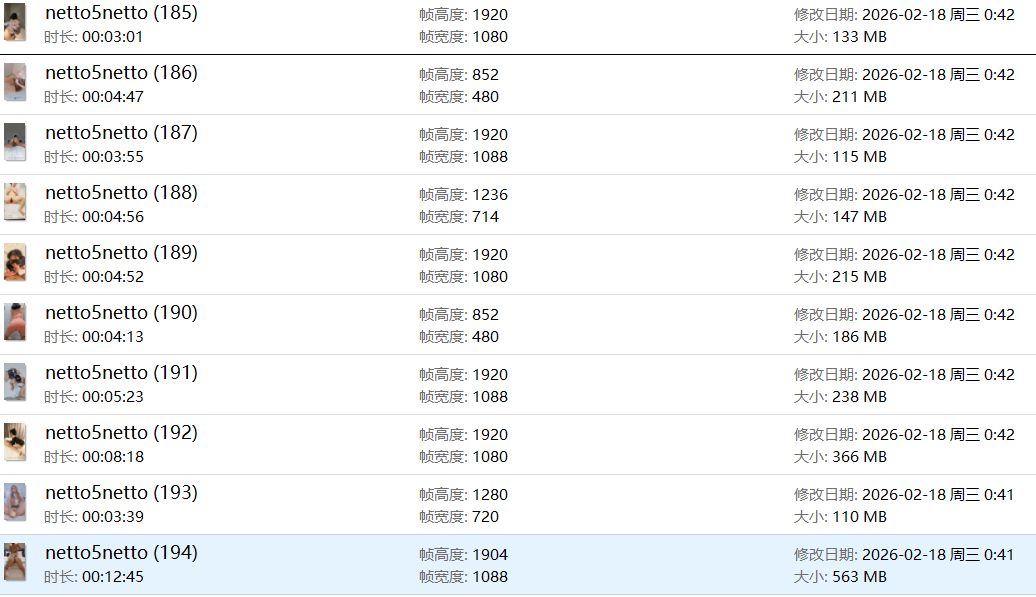The width and height of the screenshot is (1036, 597).
Task: Click the netto5netto (192) file name
Action: click(x=121, y=433)
